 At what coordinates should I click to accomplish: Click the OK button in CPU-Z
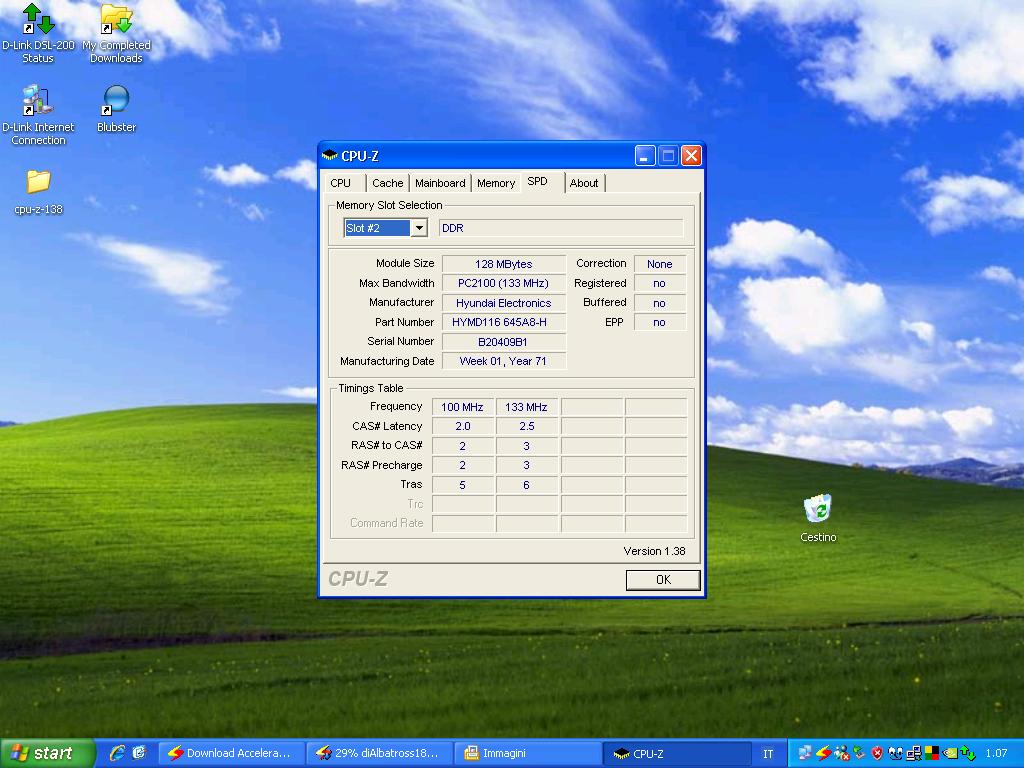pos(663,580)
